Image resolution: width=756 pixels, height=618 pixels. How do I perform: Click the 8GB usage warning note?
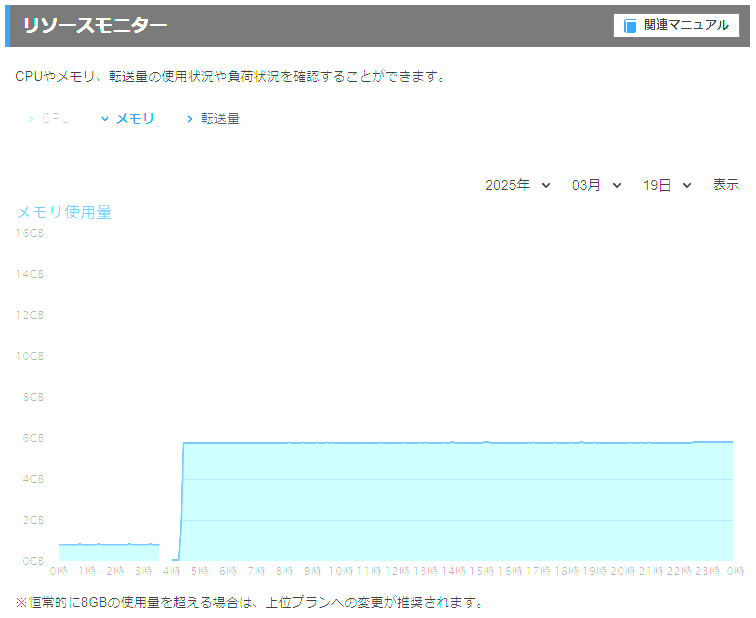(x=249, y=602)
